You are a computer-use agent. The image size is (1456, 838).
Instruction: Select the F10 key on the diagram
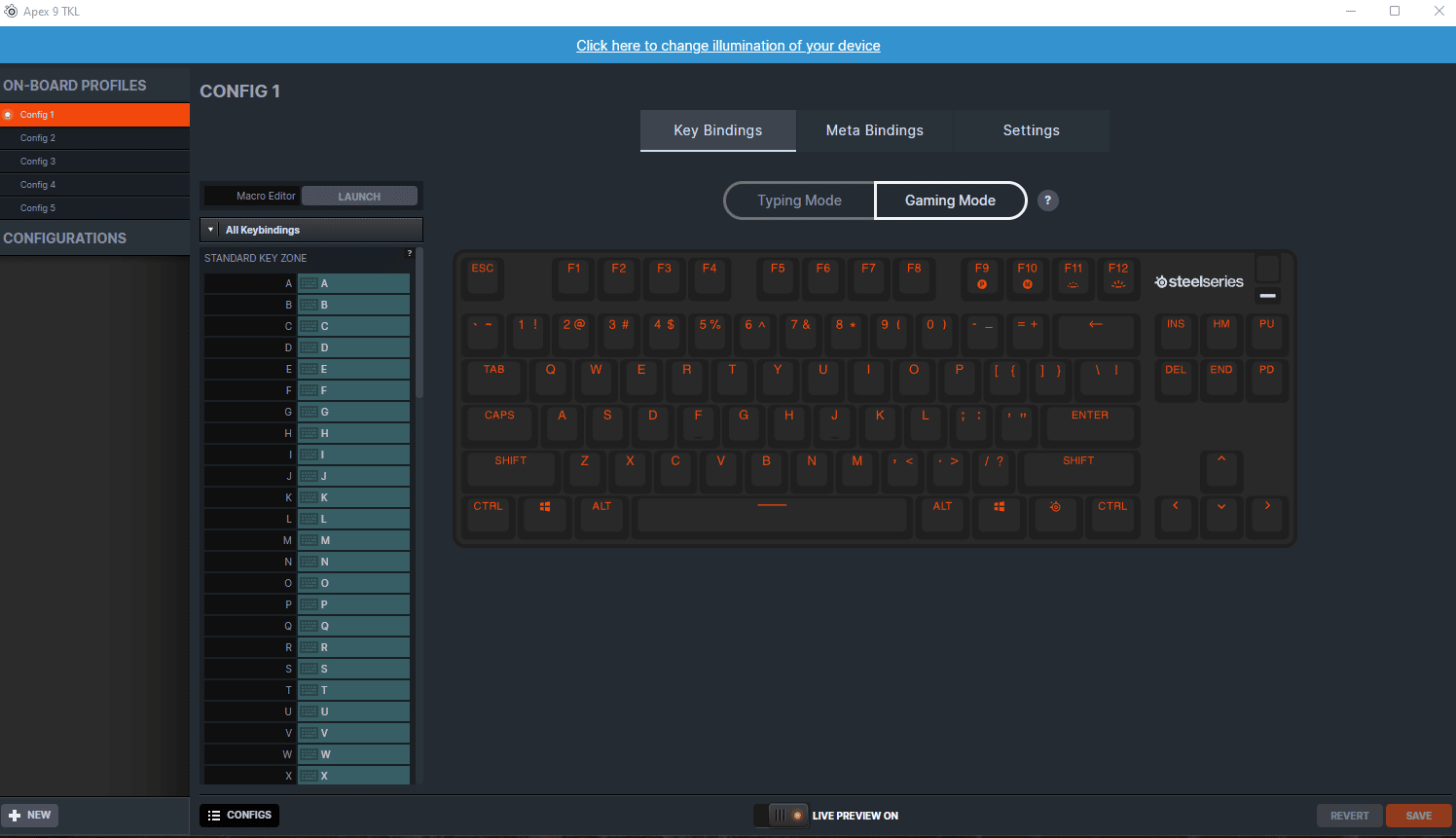(x=1028, y=278)
